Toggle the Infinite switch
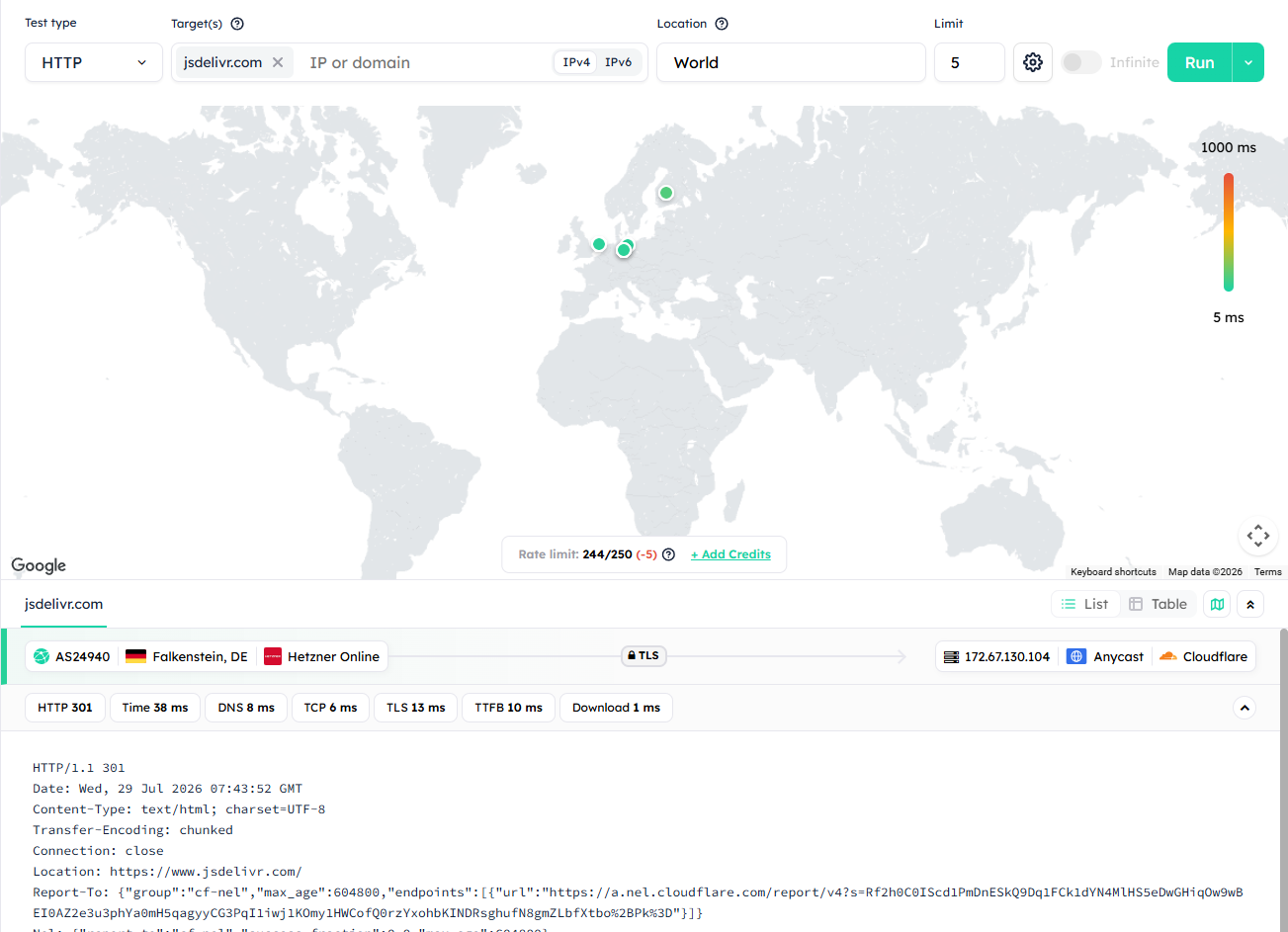 [x=1081, y=62]
